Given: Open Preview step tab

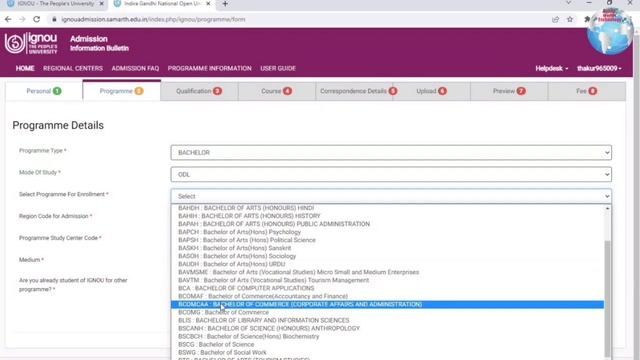Looking at the screenshot, I should point(509,91).
